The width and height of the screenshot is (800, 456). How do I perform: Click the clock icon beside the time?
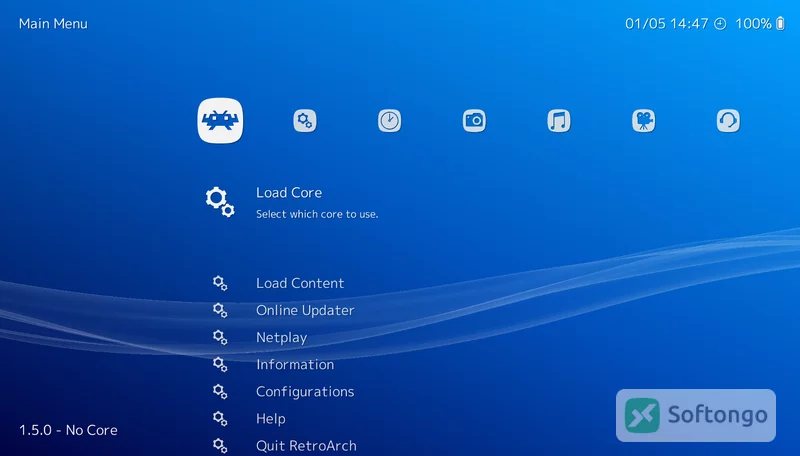(720, 24)
